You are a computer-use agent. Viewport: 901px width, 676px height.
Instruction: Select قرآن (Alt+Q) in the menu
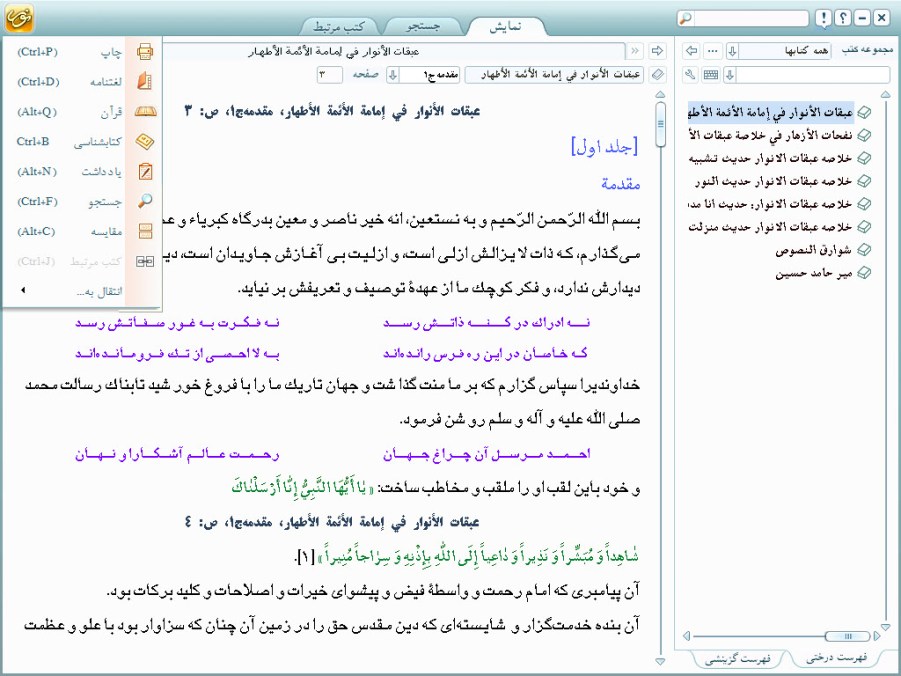pyautogui.click(x=83, y=112)
